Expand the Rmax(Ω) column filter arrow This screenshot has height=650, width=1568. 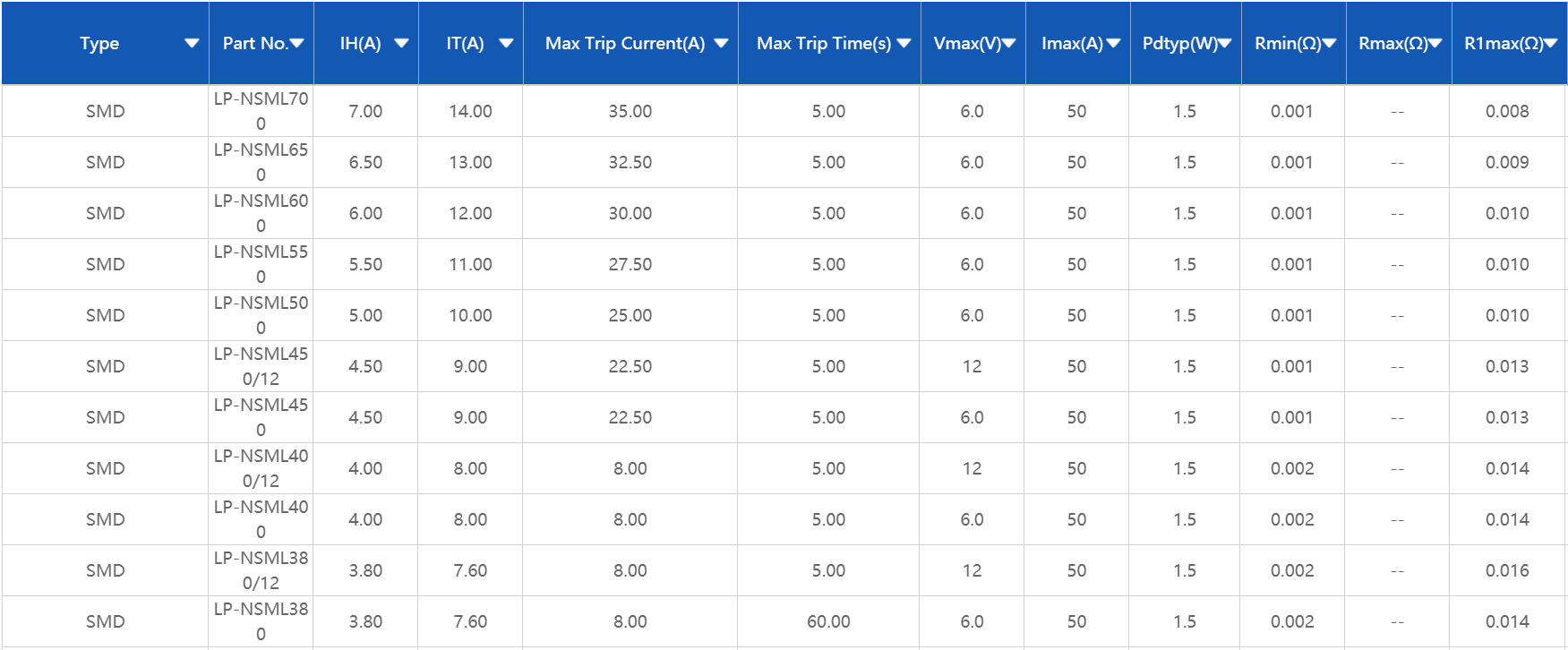(1435, 43)
